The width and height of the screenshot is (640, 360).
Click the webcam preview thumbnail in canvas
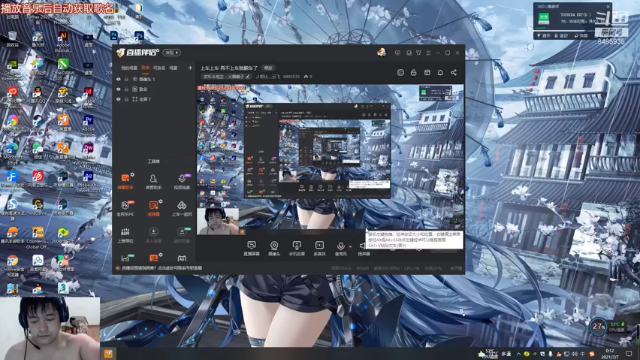(218, 221)
